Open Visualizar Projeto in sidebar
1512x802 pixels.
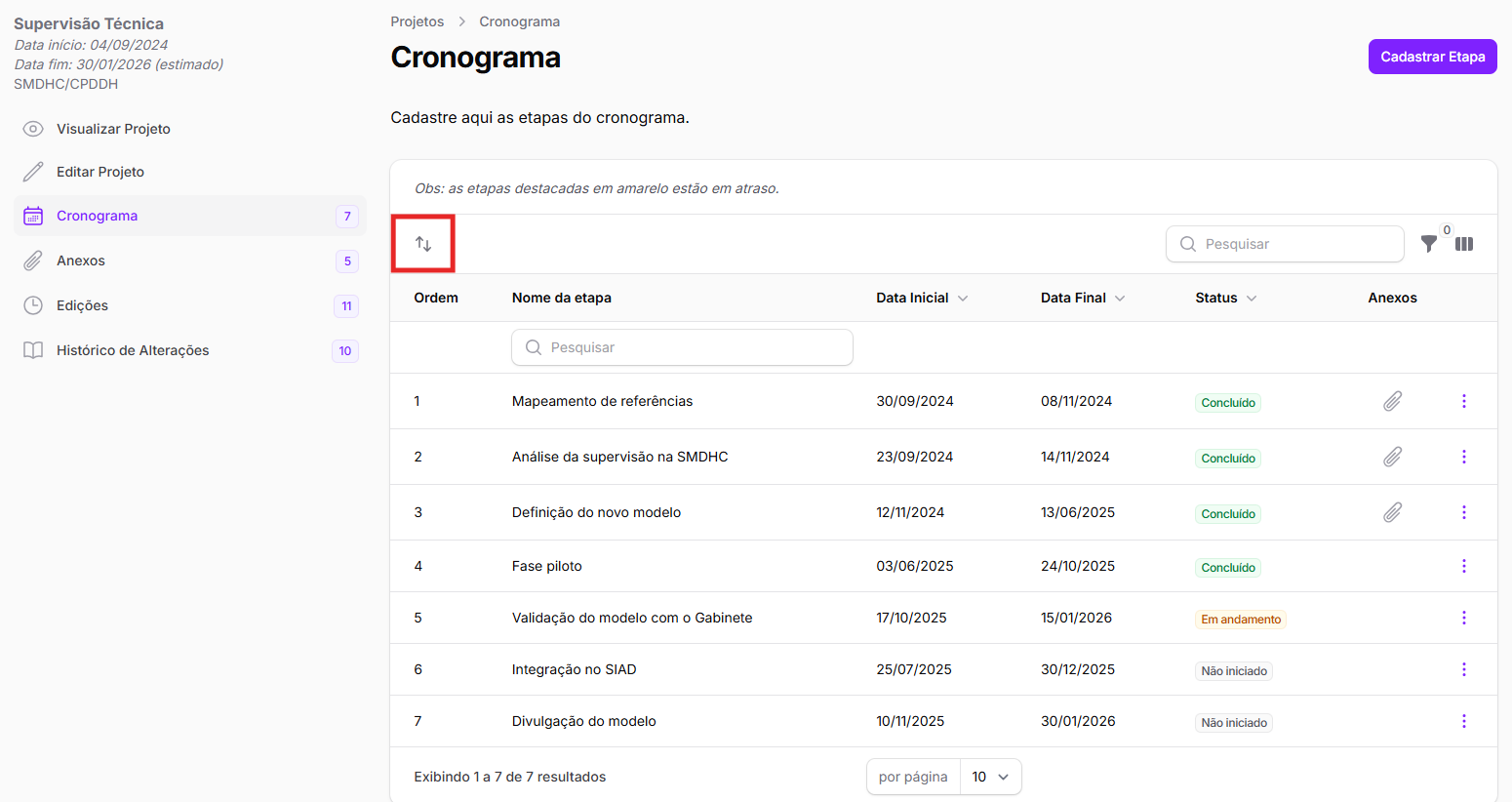tap(113, 129)
